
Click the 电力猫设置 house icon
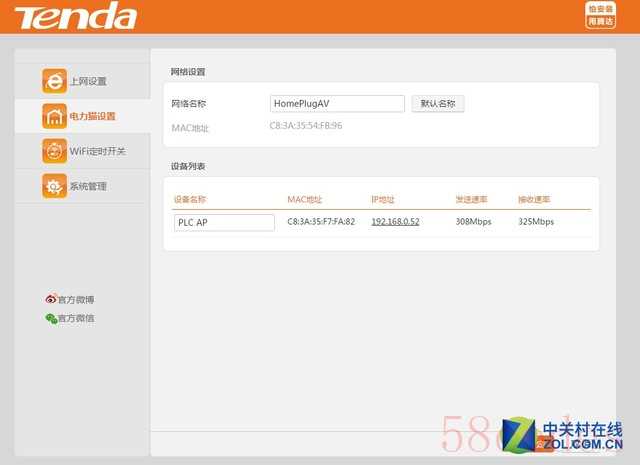(x=54, y=116)
